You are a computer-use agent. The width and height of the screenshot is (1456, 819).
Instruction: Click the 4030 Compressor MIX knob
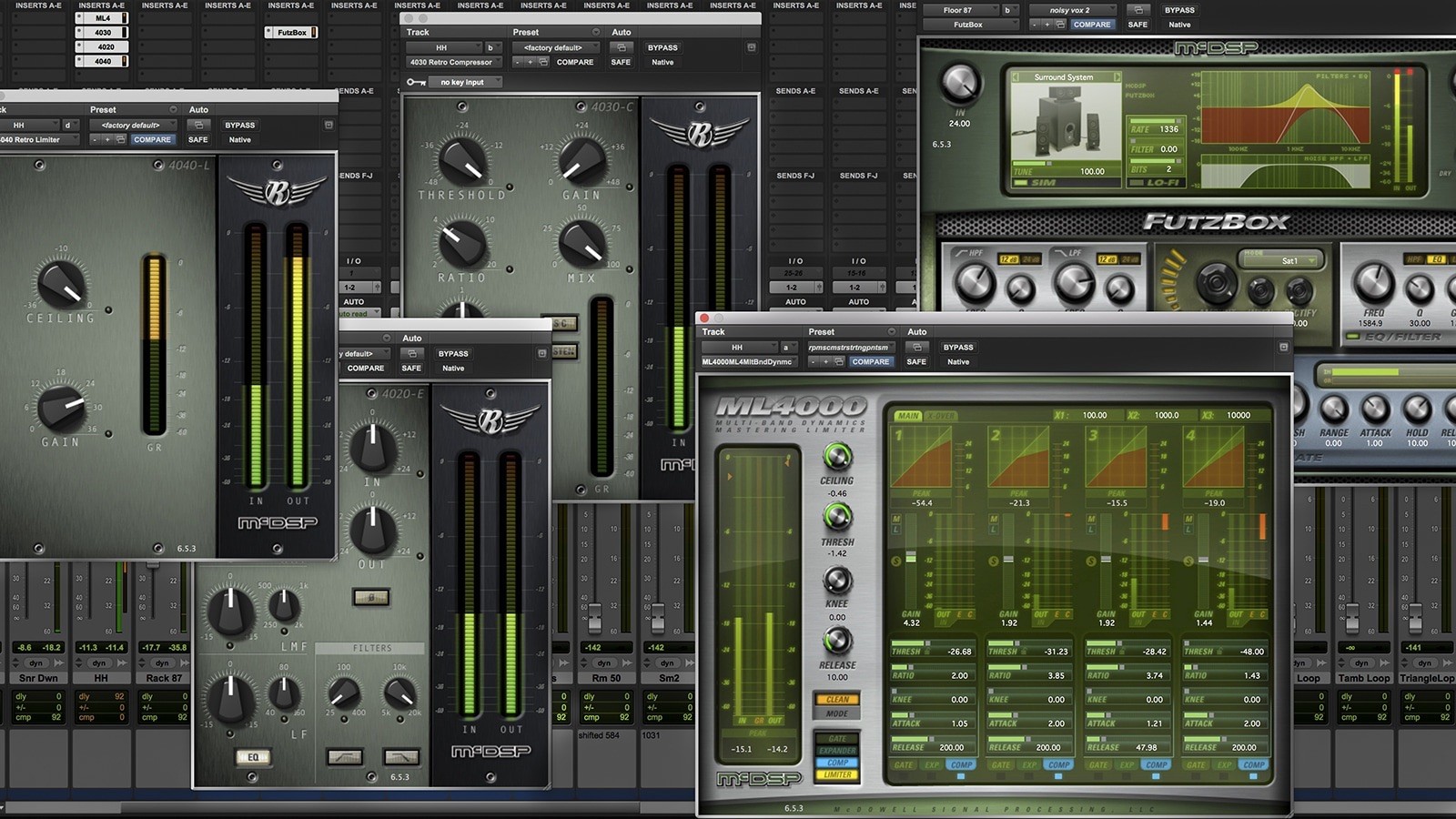coord(581,243)
